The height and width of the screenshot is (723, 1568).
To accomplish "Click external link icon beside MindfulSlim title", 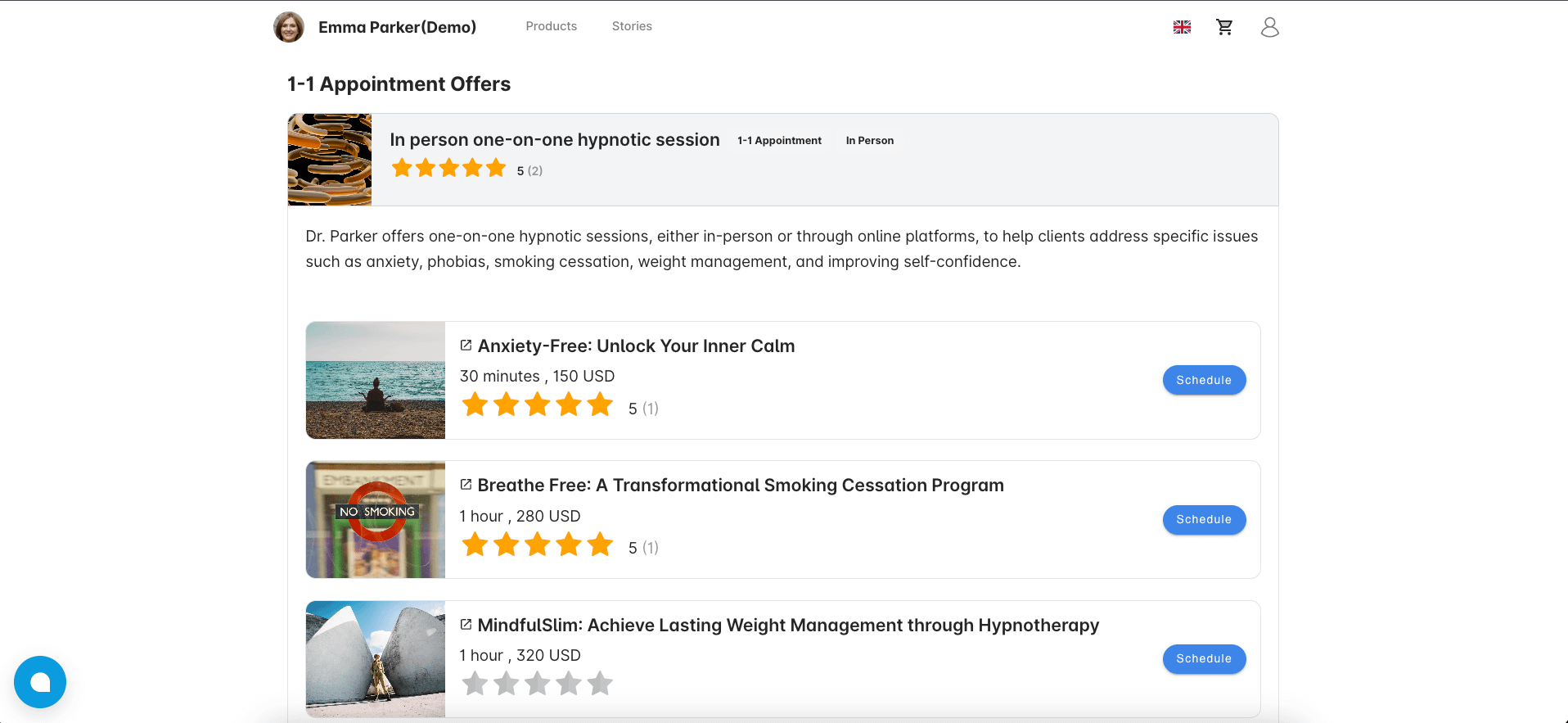I will click(x=466, y=625).
